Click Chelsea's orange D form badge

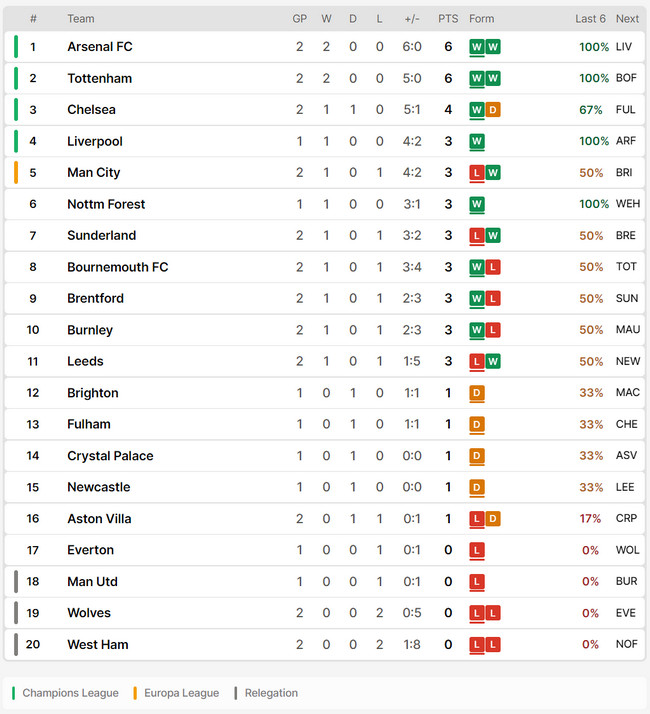493,110
